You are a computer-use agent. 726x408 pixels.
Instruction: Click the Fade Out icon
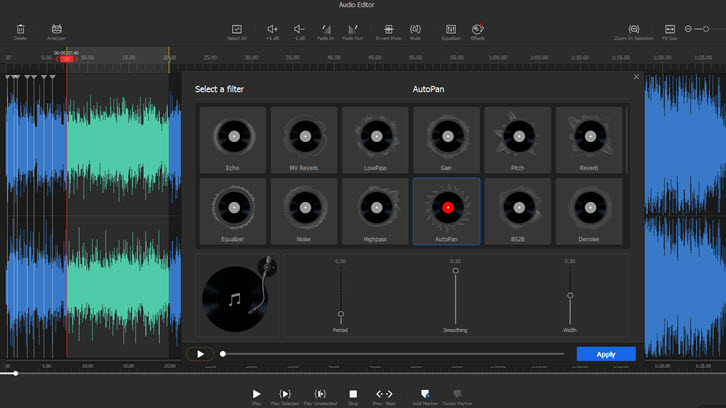pos(352,29)
